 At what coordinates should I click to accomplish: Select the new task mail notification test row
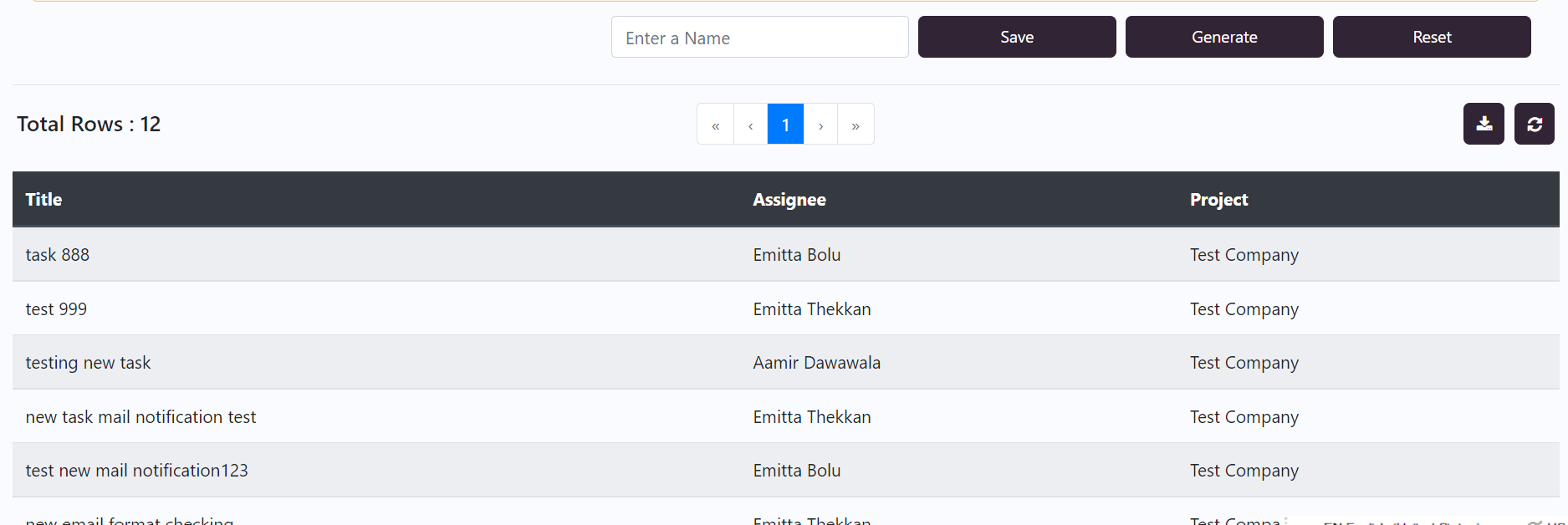pos(140,417)
